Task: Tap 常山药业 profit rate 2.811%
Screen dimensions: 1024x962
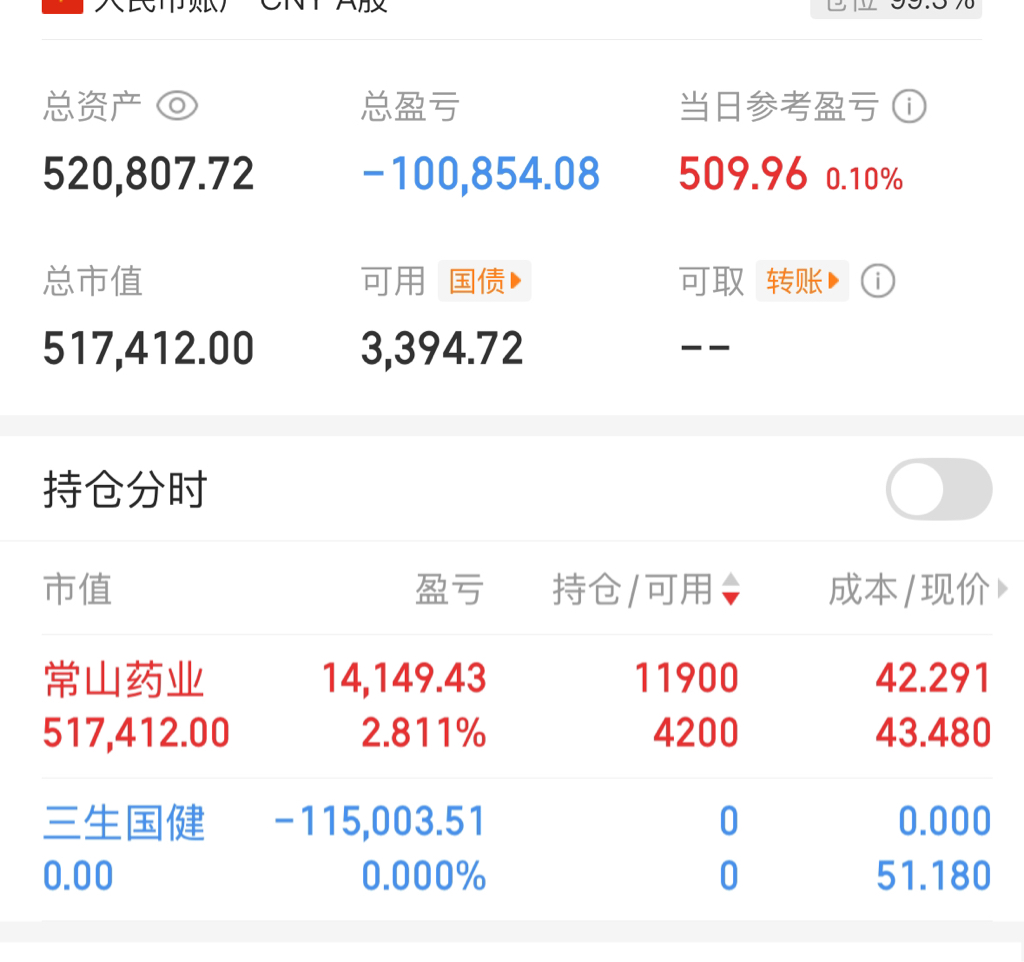Action: (x=424, y=732)
